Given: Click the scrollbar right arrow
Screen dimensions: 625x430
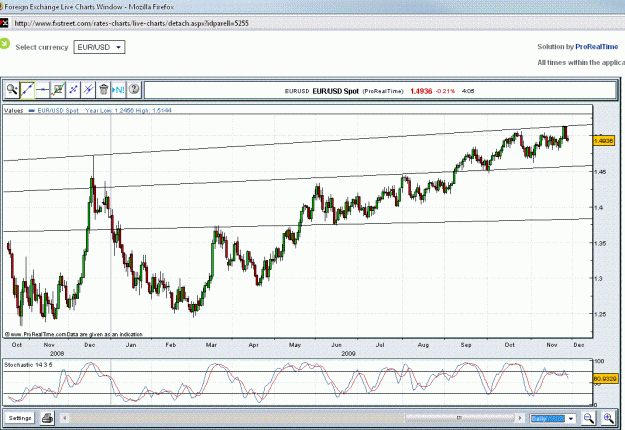Looking at the screenshot, I should pos(520,418).
